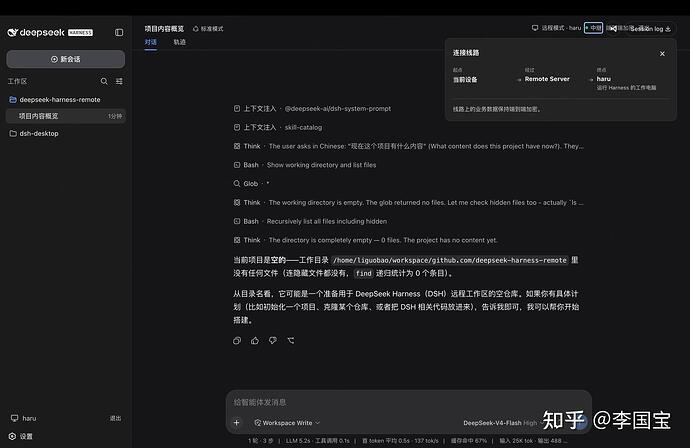Click the Glob search icon
This screenshot has height=448, width=690.
(x=237, y=184)
